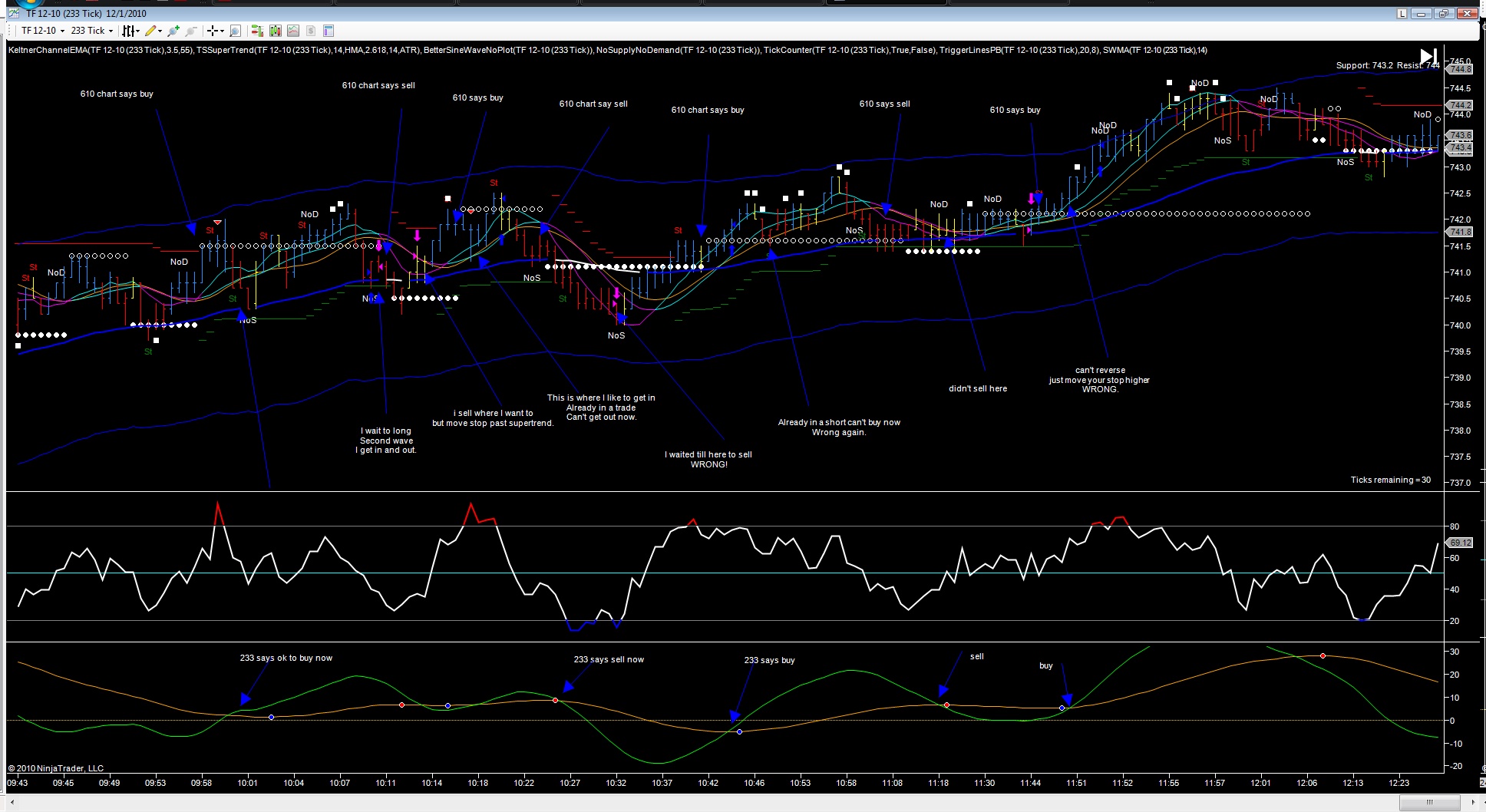Click the horizontal scrollbar thumb at bottom
Screen dimensions: 1486x812
coord(1429,803)
